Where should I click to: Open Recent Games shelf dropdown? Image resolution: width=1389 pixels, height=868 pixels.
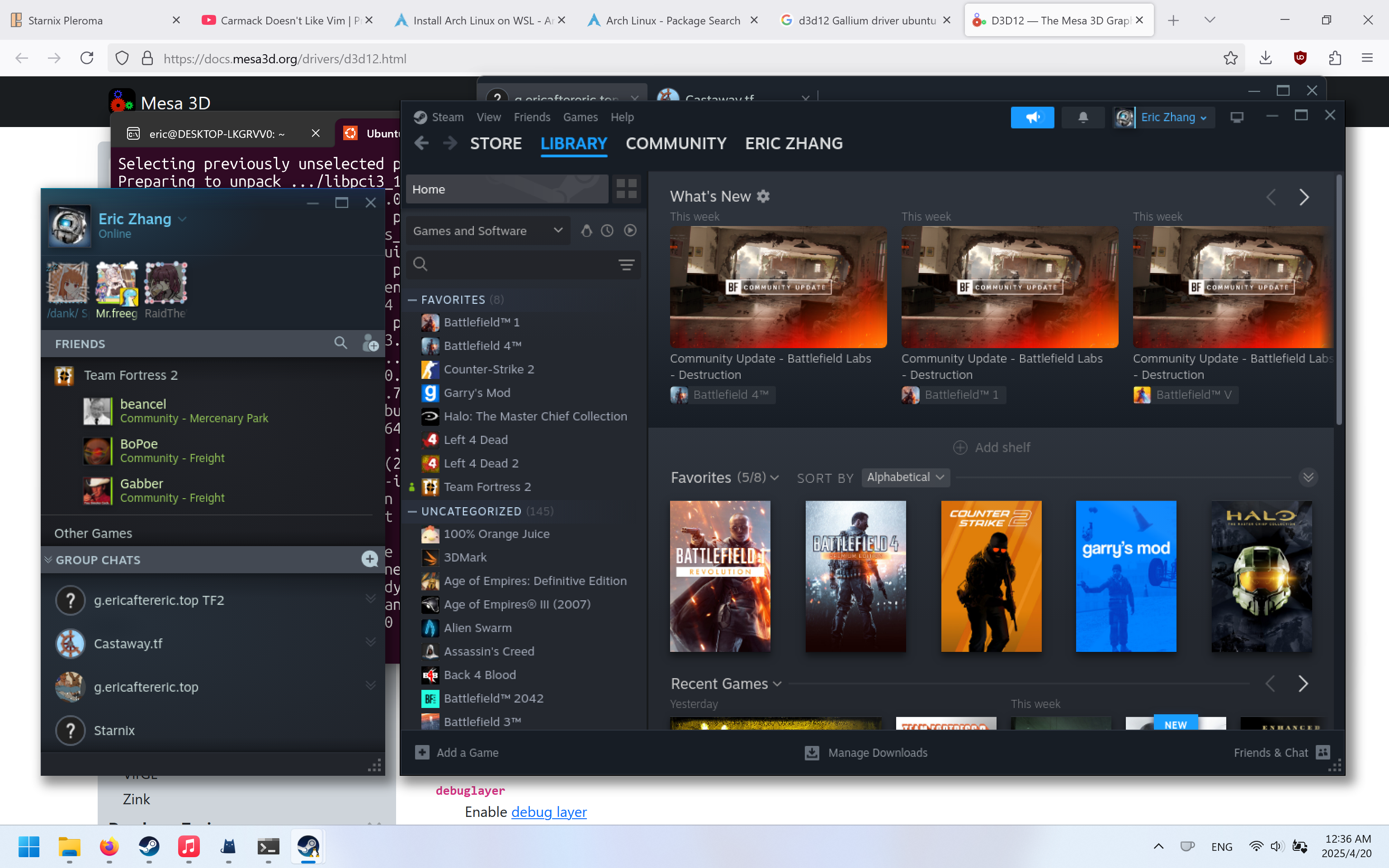pos(726,684)
